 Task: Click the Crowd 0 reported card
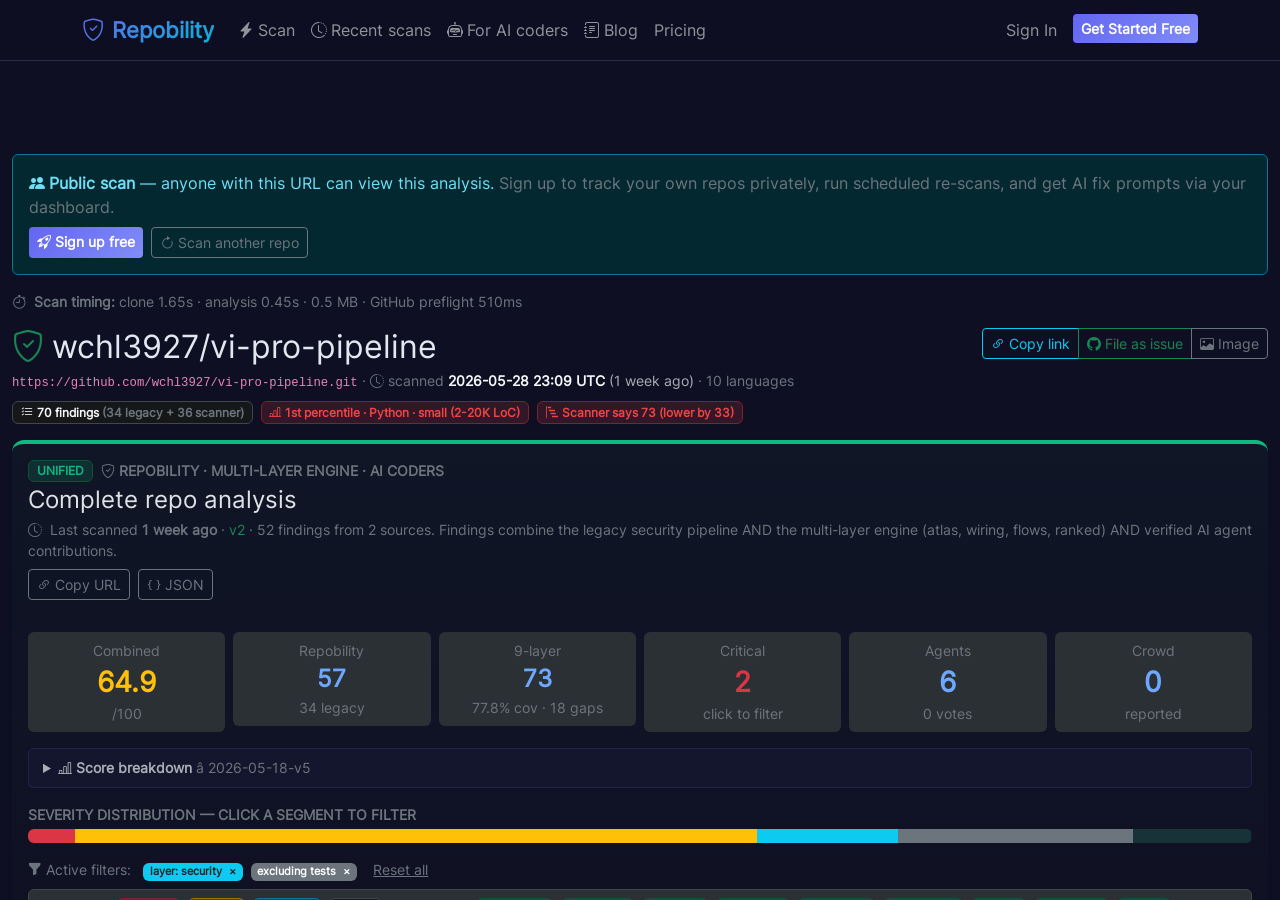[x=1153, y=682]
